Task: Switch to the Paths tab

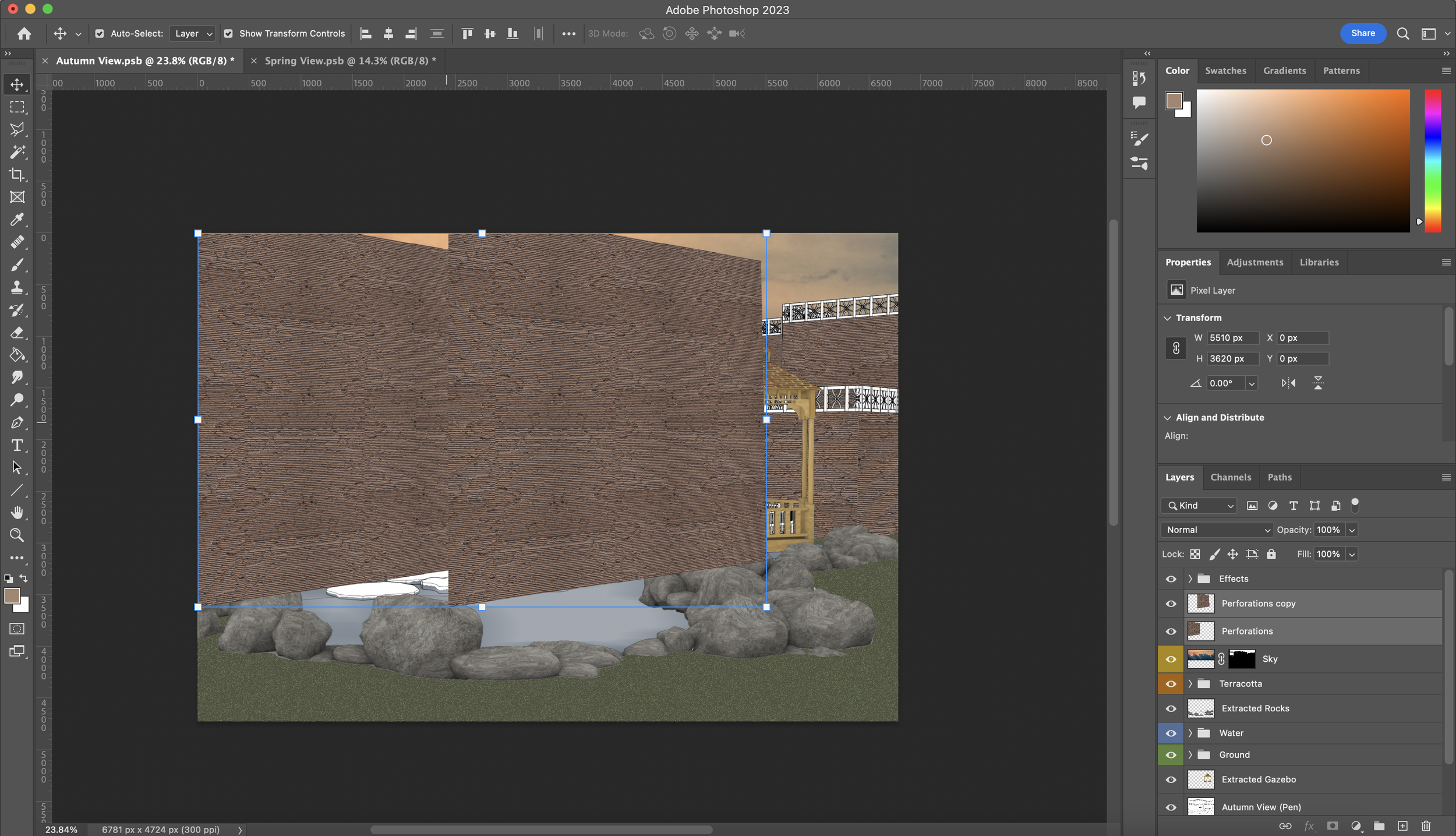Action: coord(1279,477)
